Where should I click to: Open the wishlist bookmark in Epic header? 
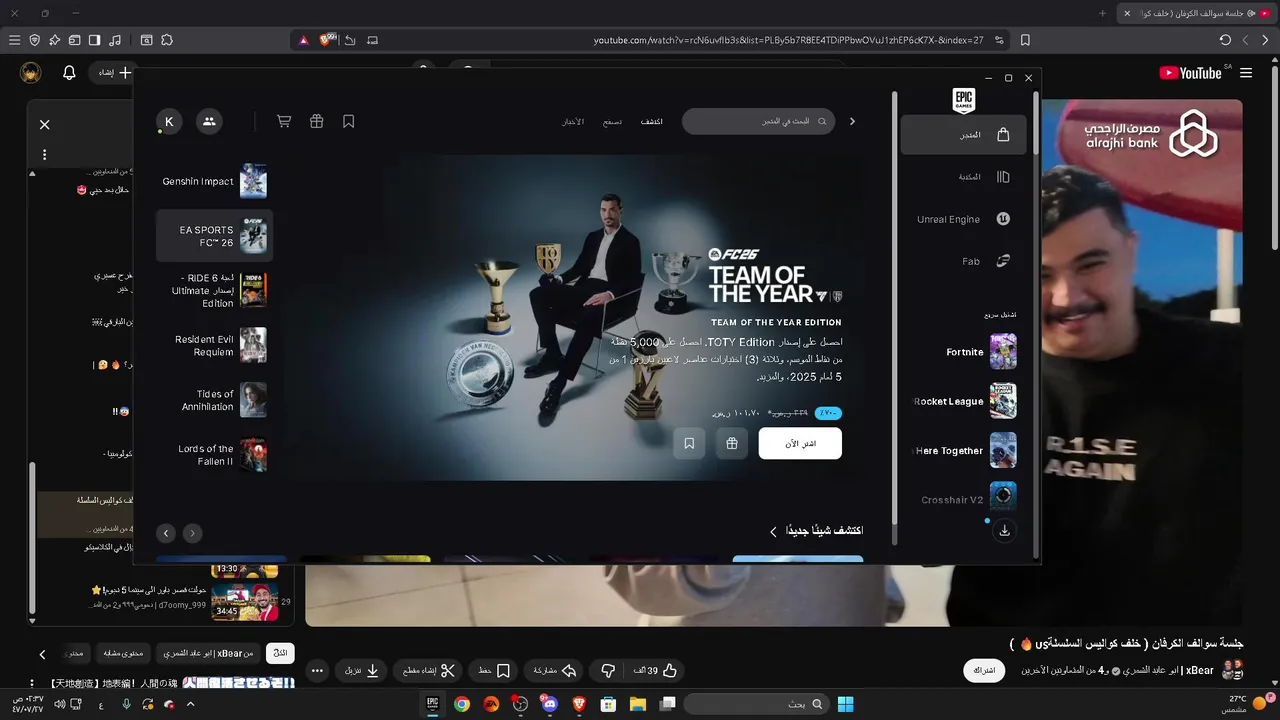348,121
